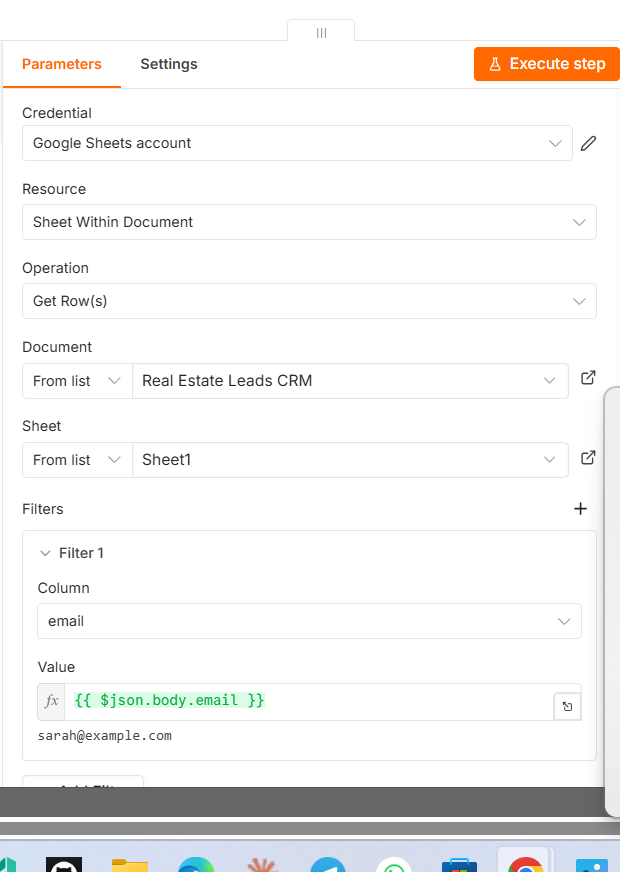Change Sheet mode From list dropdown
The width and height of the screenshot is (620, 872).
click(x=77, y=460)
